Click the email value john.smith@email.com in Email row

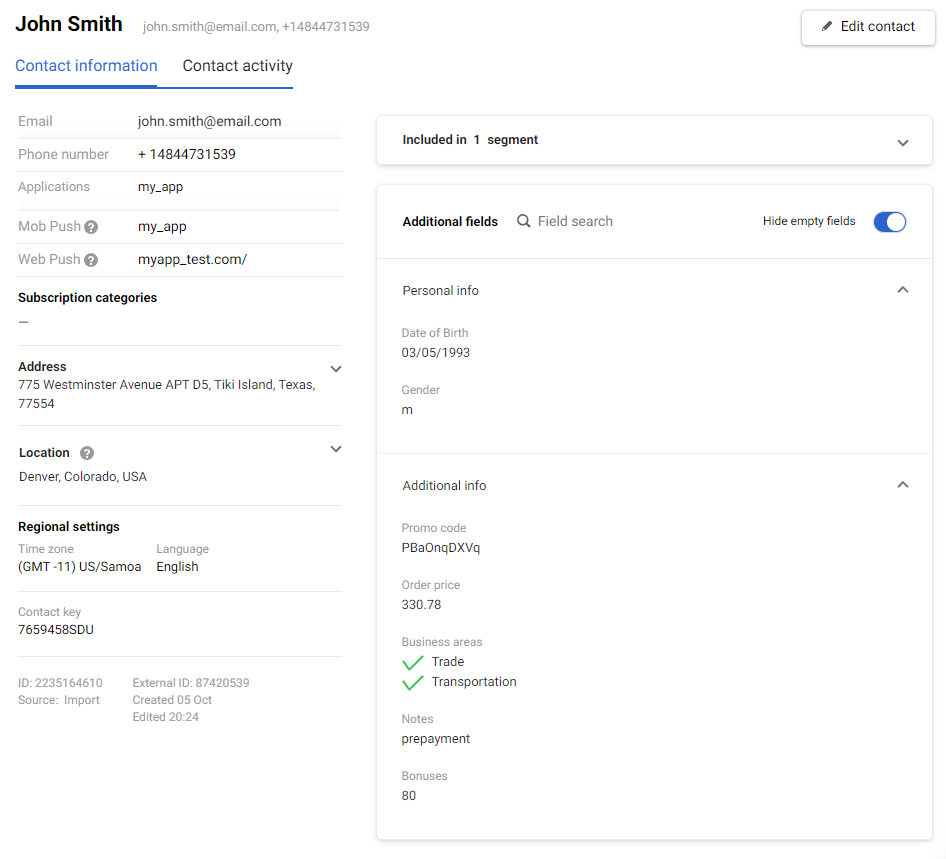209,121
